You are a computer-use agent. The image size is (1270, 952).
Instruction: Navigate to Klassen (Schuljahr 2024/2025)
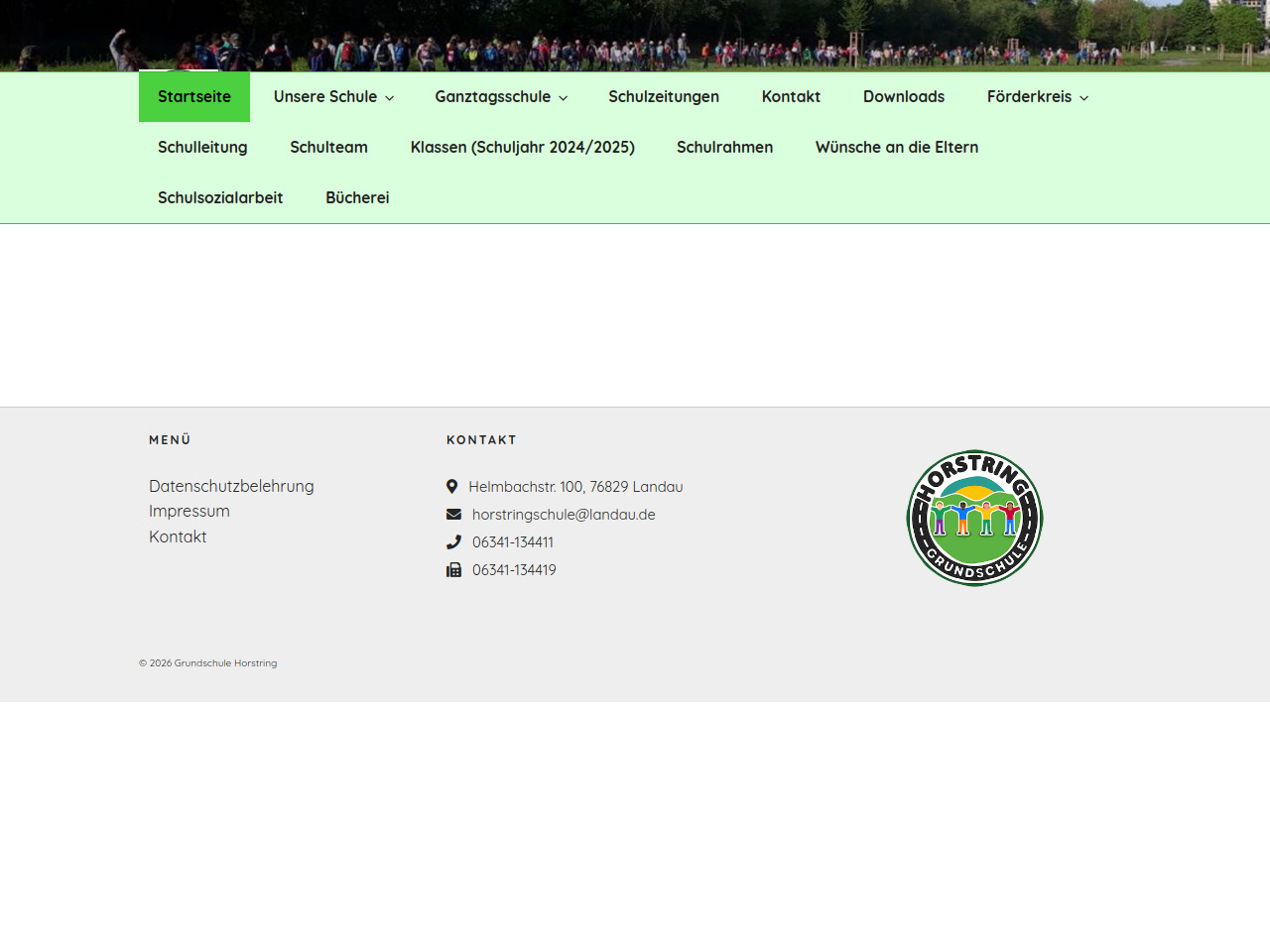(x=523, y=148)
